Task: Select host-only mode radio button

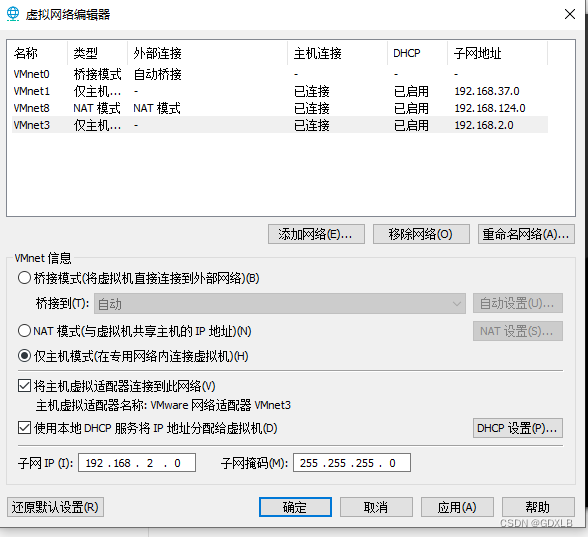Action: (x=24, y=356)
